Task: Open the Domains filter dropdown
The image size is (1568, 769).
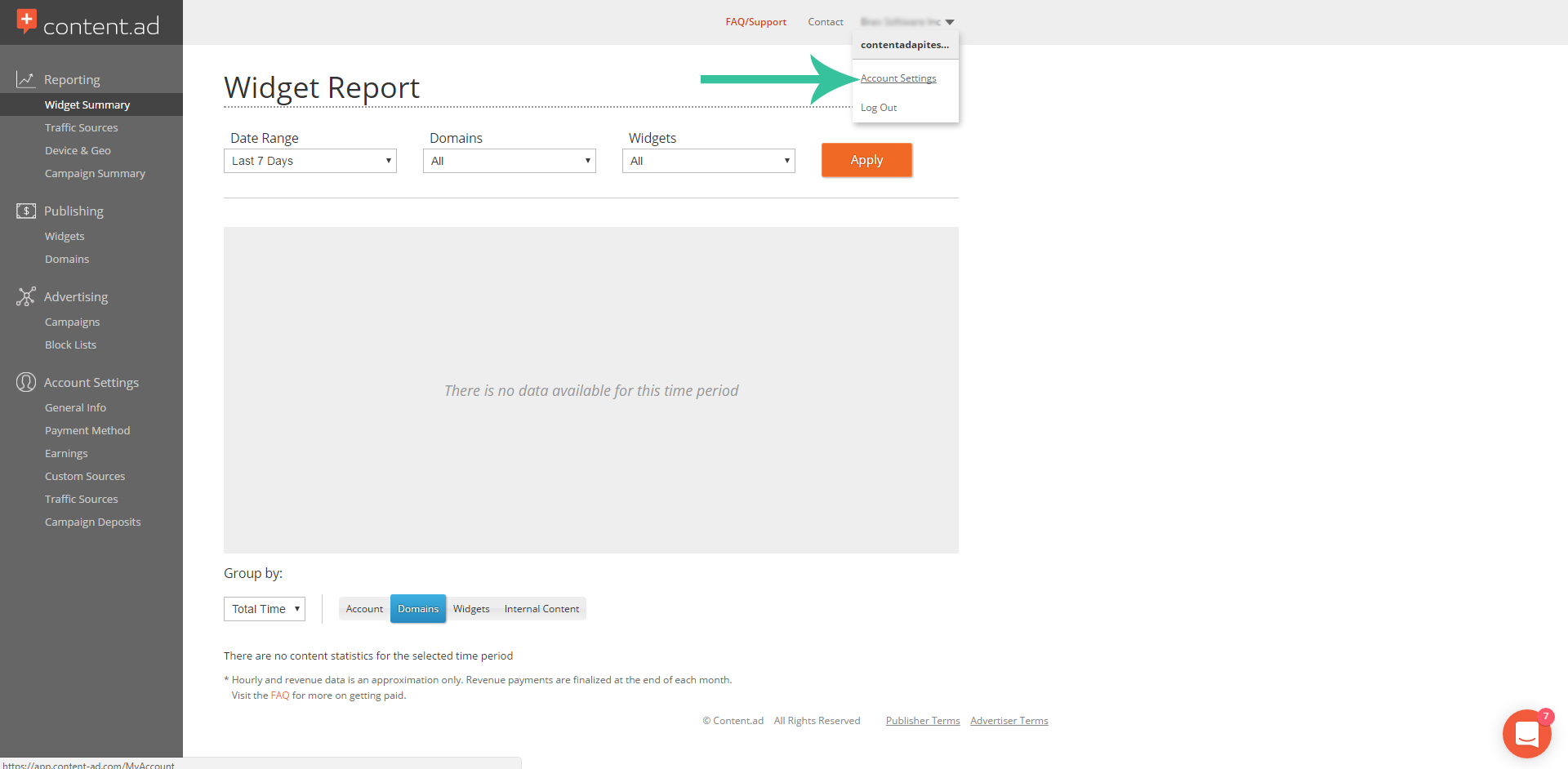Action: pyautogui.click(x=510, y=161)
